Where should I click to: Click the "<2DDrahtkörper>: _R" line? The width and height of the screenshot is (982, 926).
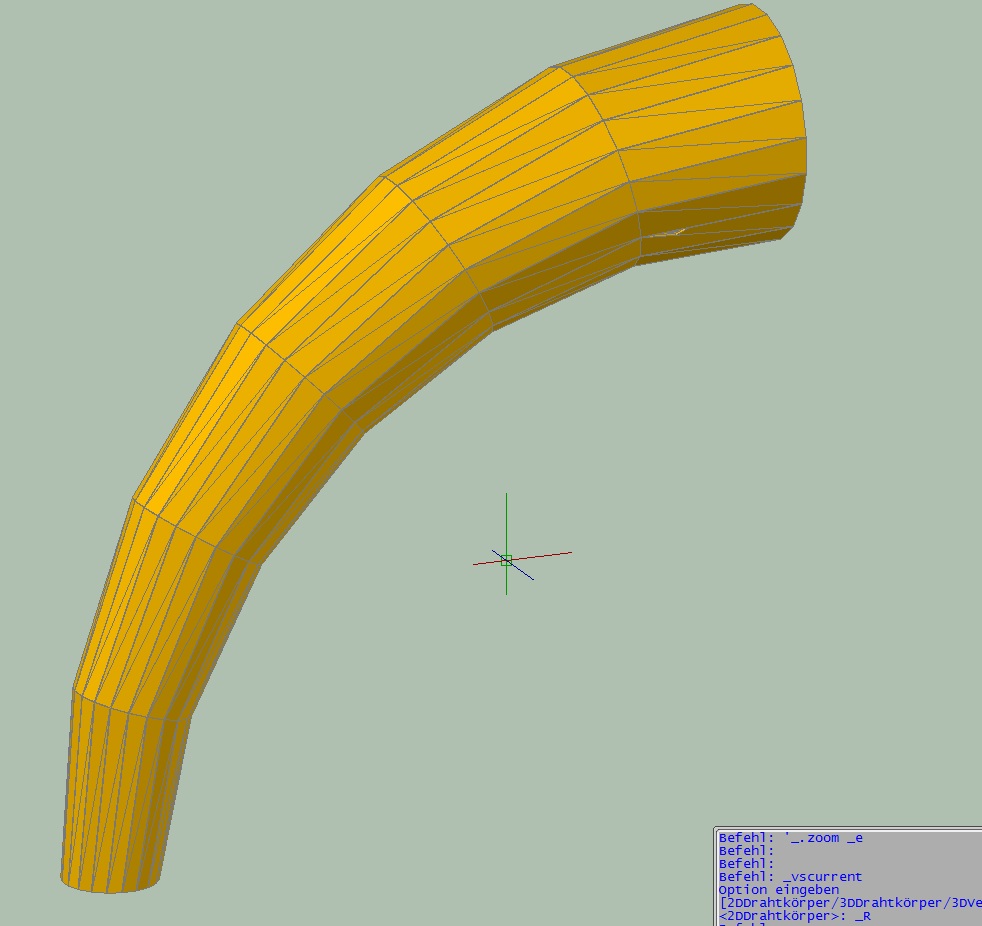point(795,916)
